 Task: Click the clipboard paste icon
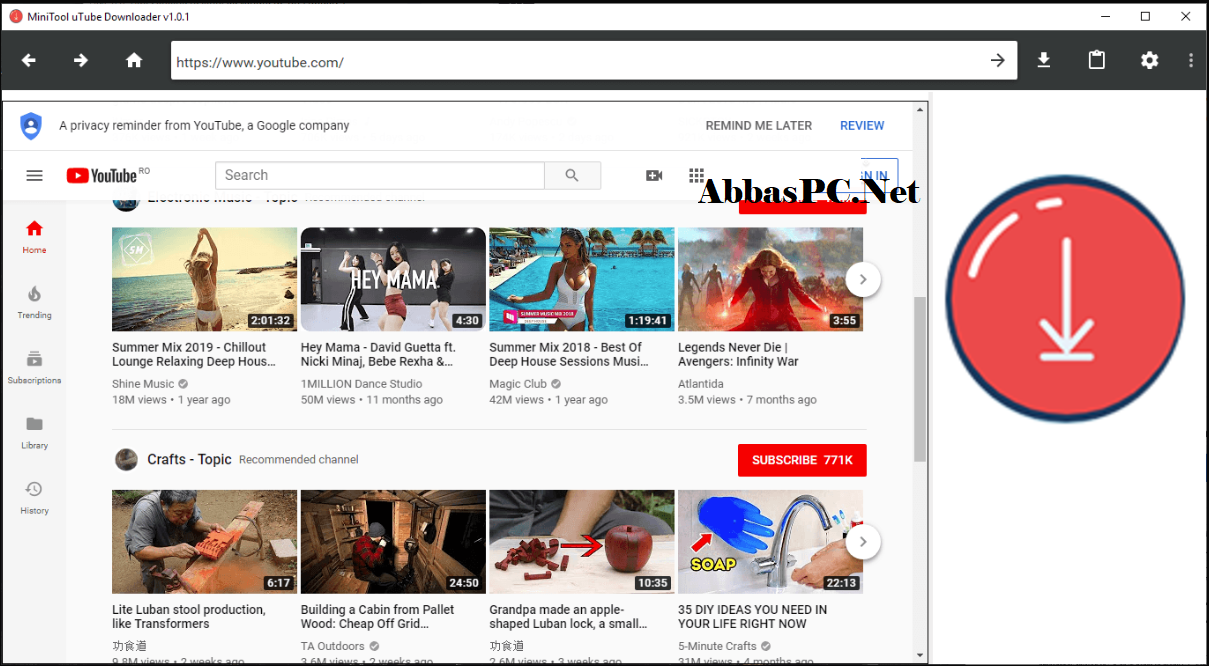1097,61
